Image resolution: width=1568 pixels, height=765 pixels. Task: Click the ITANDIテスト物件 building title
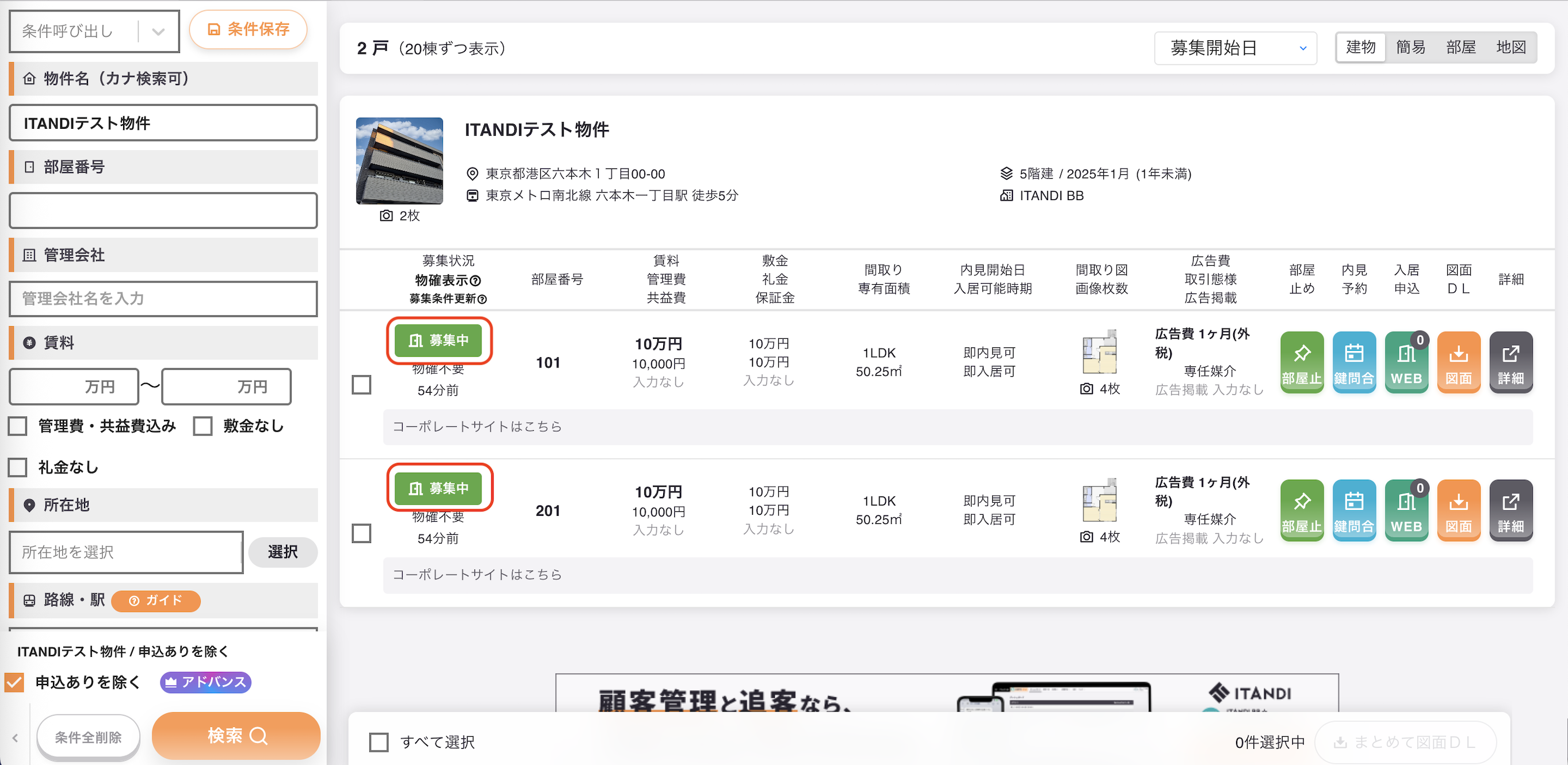point(537,129)
